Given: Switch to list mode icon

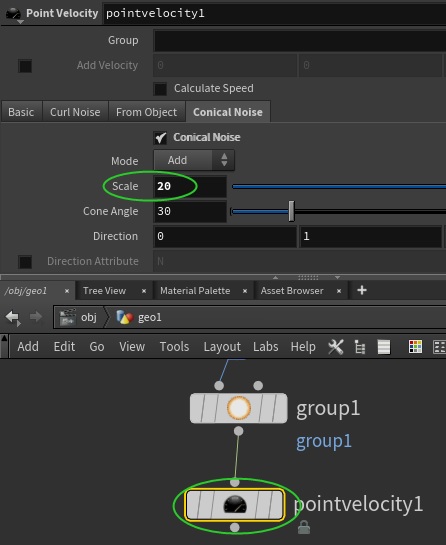Looking at the screenshot, I should click(384, 347).
